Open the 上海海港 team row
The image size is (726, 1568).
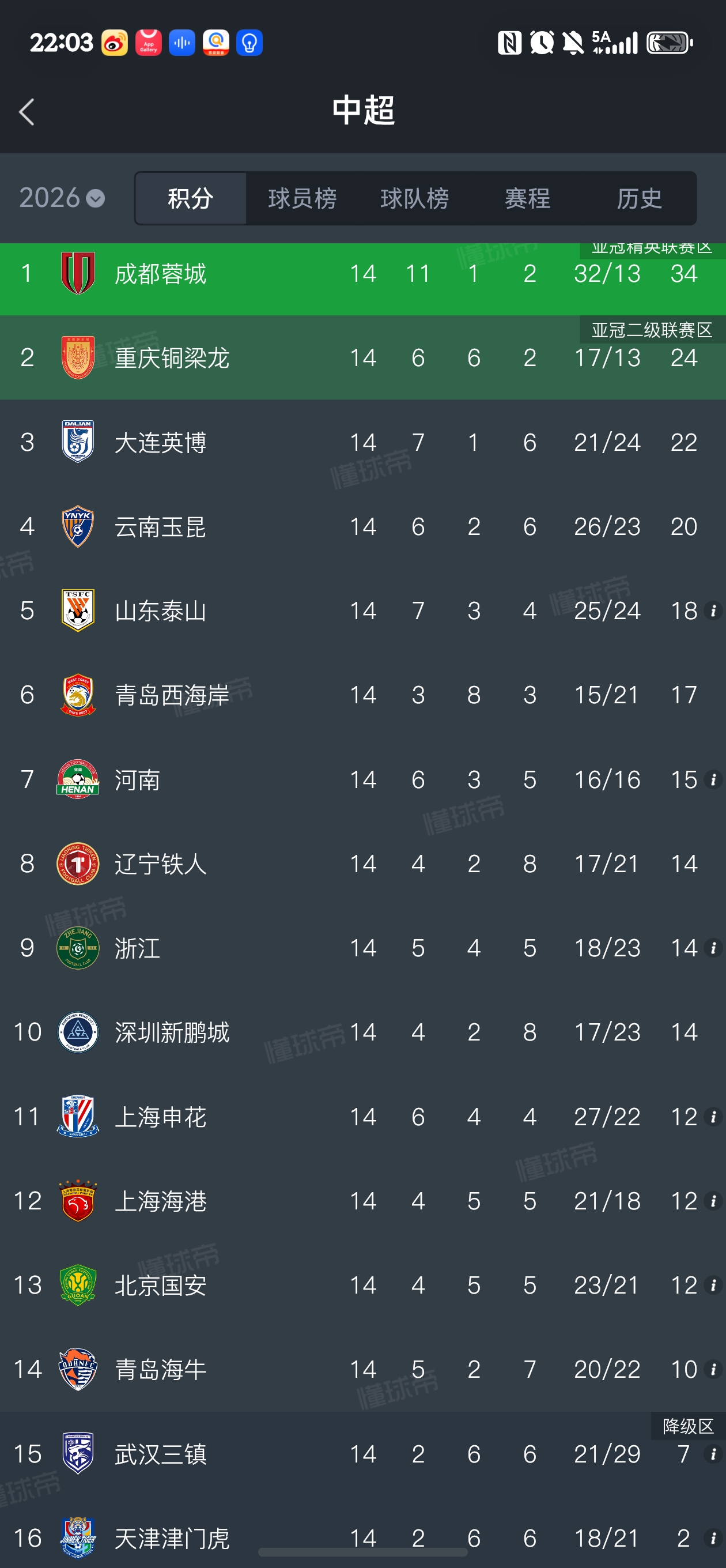click(x=362, y=1201)
